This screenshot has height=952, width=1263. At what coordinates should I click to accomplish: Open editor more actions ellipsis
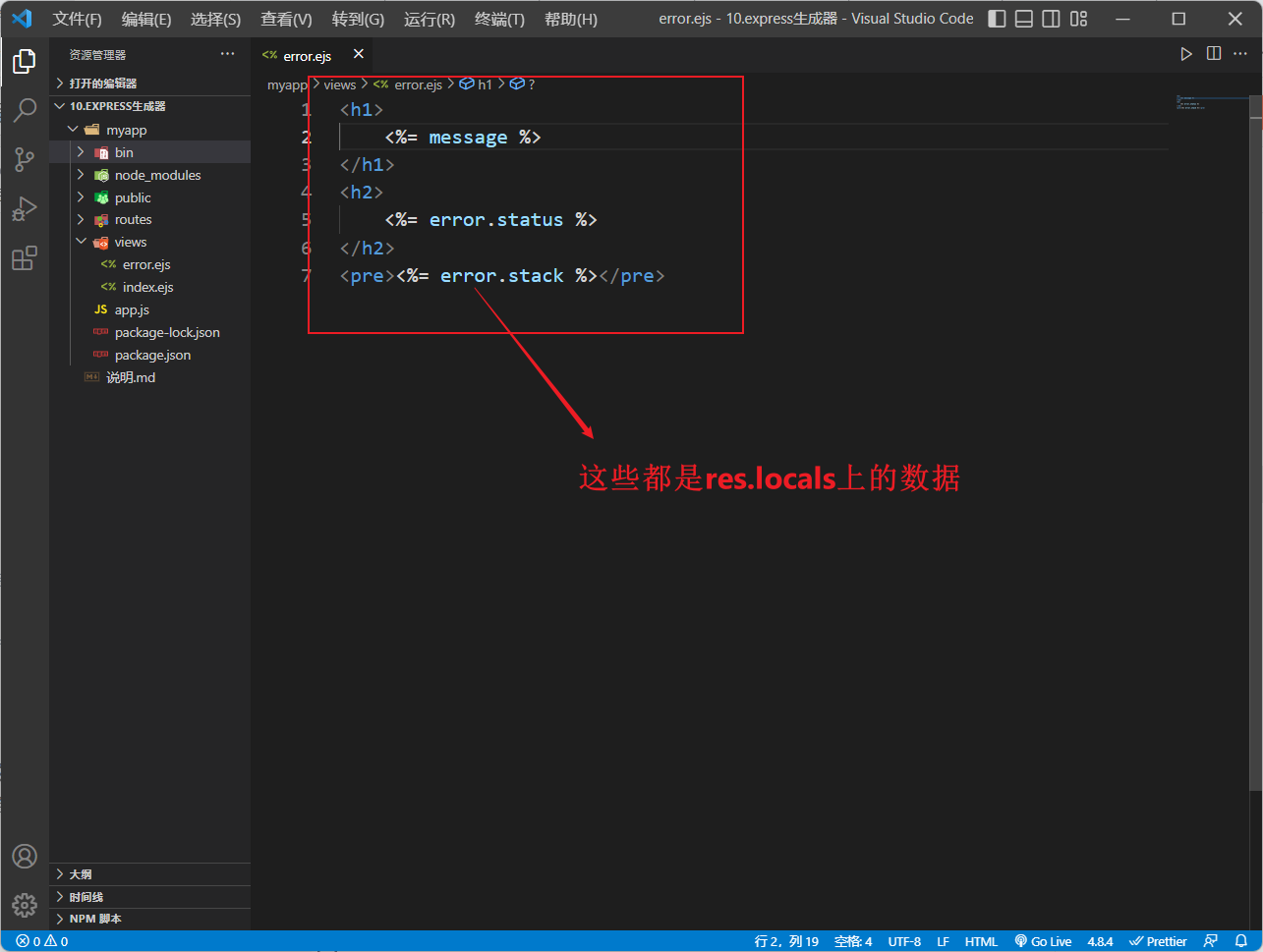[1240, 54]
